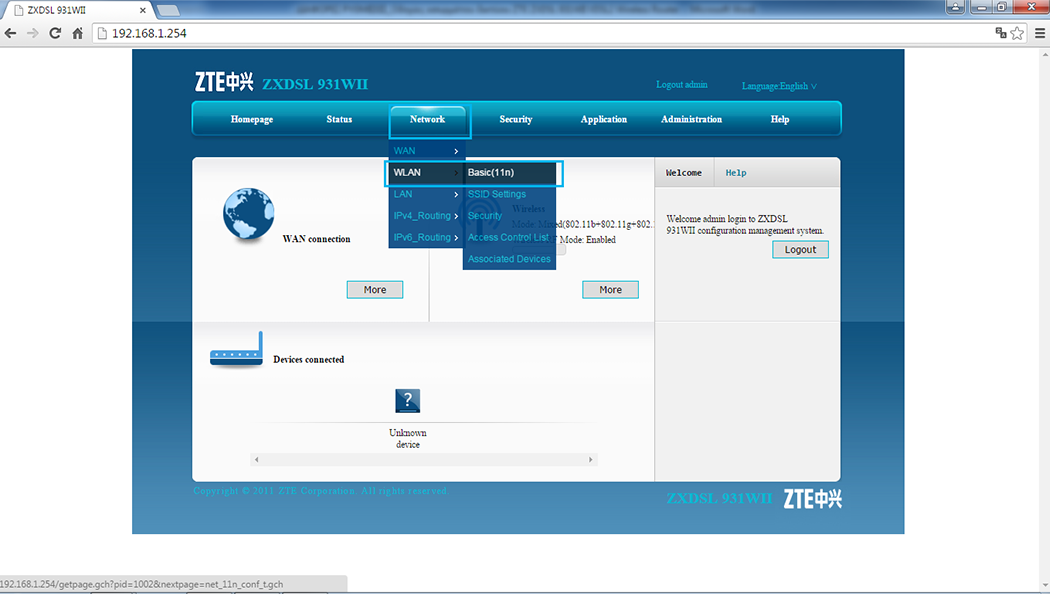
Task: Click the WAN connection globe icon
Action: tap(248, 214)
